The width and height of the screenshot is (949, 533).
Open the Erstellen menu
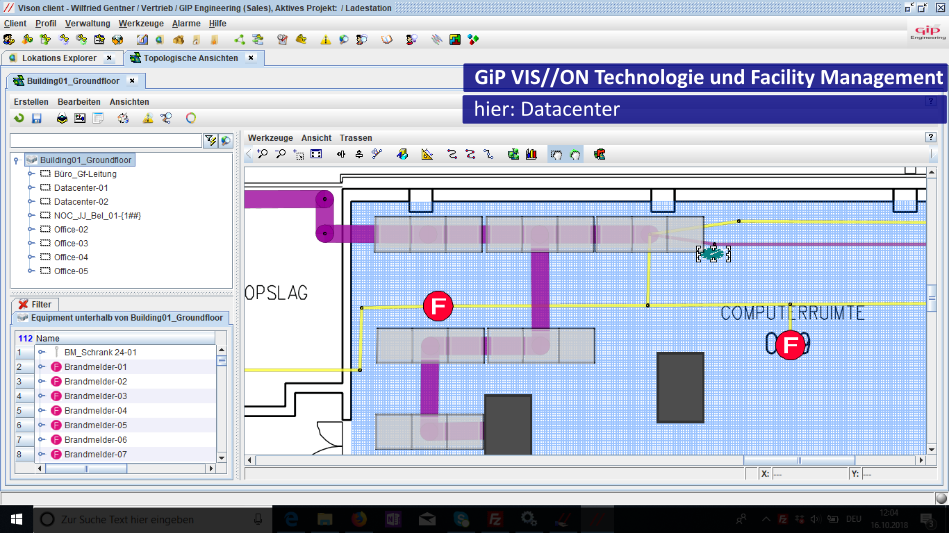pyautogui.click(x=31, y=102)
